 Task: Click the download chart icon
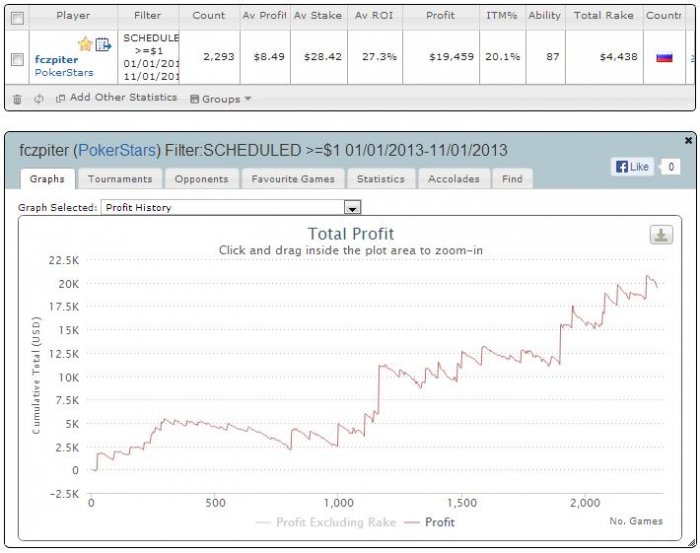click(661, 235)
